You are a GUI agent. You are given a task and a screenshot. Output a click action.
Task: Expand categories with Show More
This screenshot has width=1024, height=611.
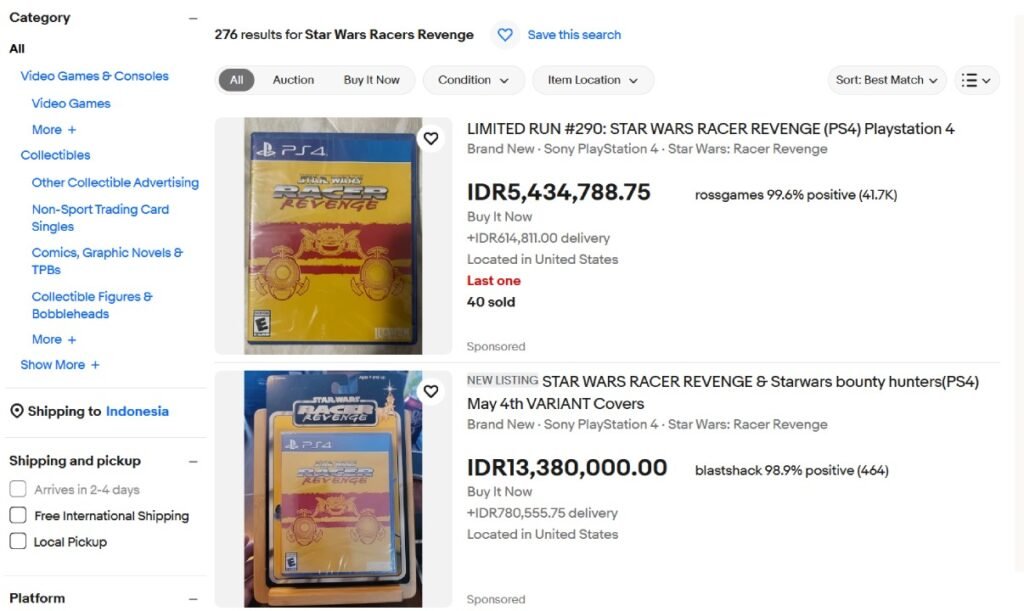coord(60,365)
